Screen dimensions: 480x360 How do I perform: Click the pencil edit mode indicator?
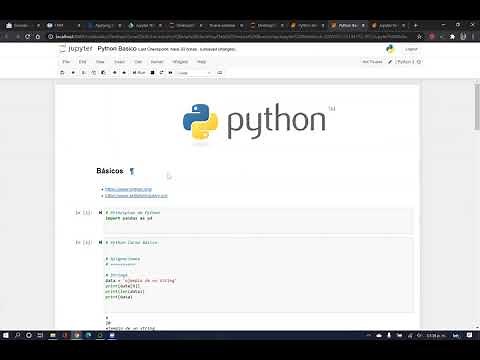point(390,62)
